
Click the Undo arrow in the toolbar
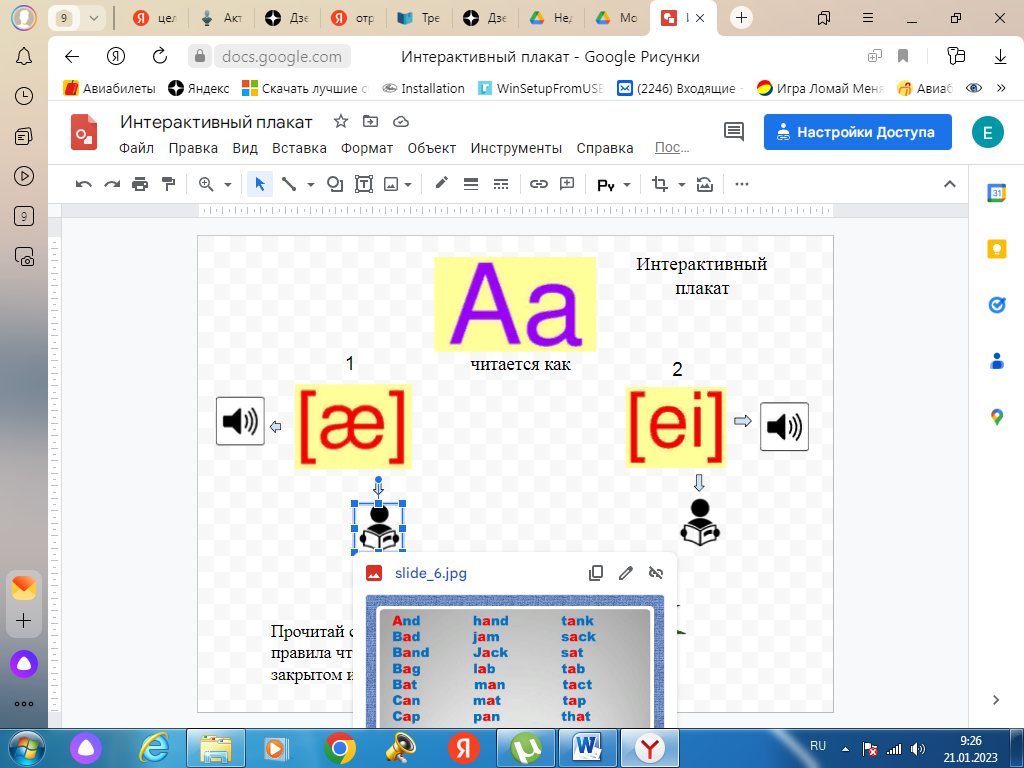pyautogui.click(x=84, y=184)
